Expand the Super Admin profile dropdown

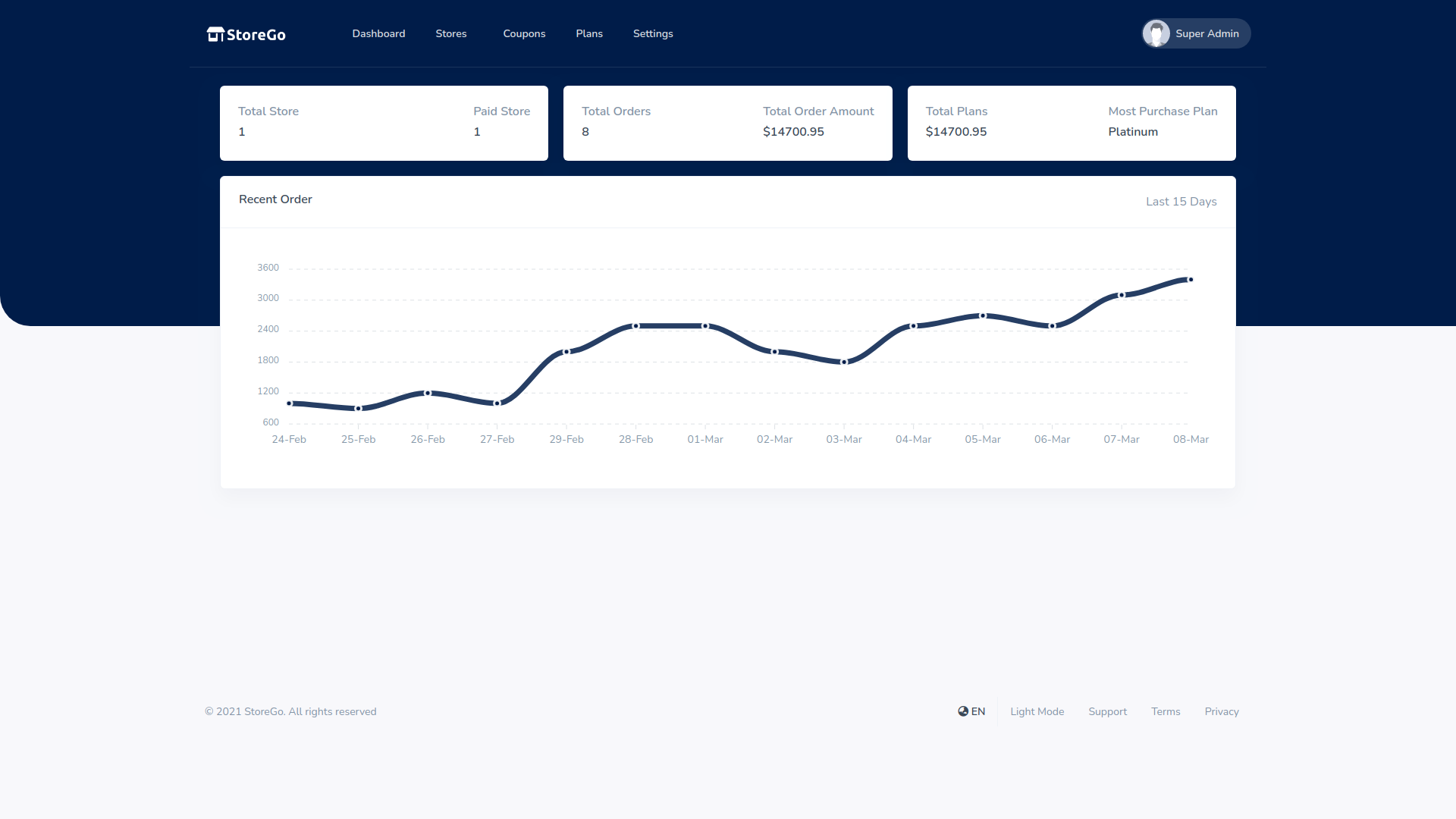[x=1196, y=33]
